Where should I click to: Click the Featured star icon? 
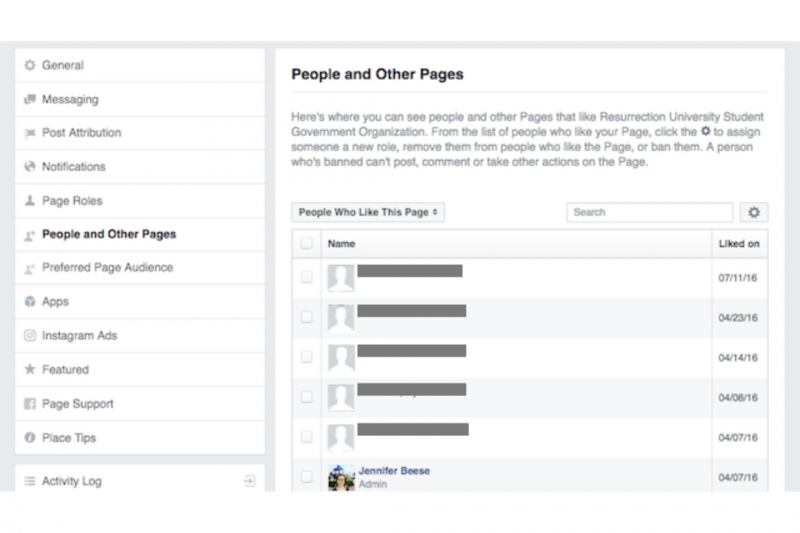pos(30,369)
